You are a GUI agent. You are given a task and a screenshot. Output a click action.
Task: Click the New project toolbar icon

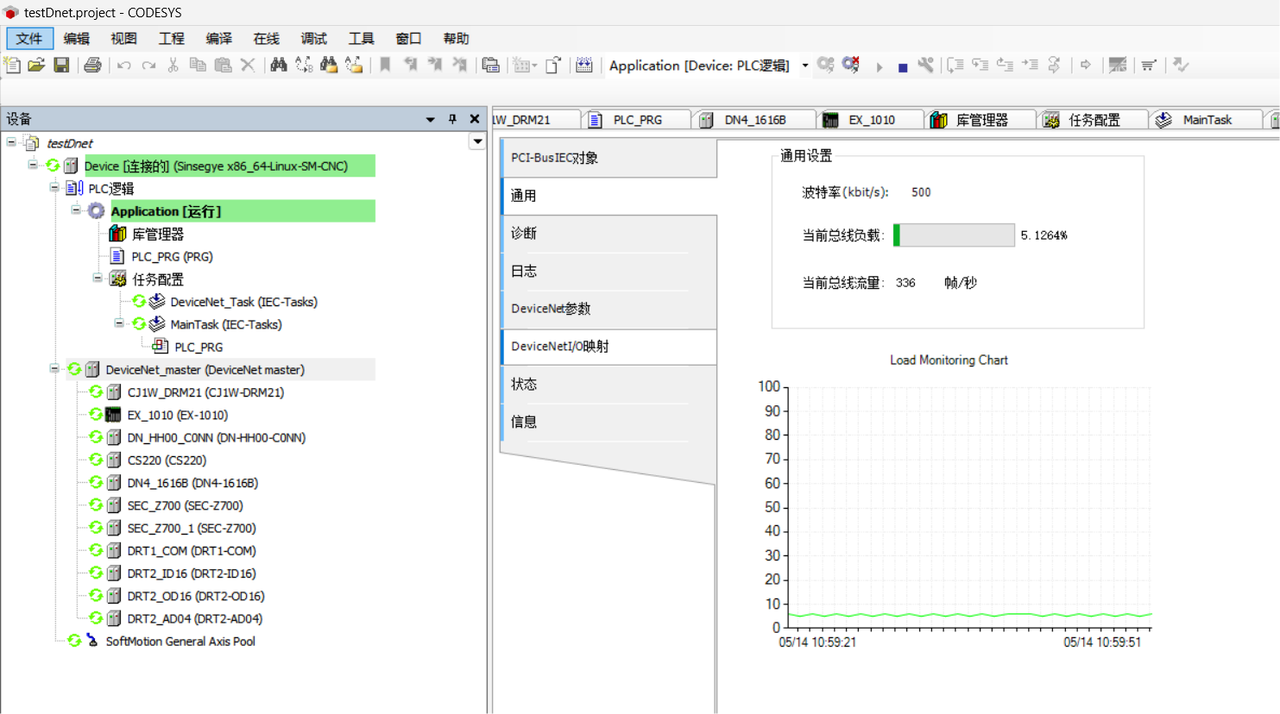click(12, 65)
